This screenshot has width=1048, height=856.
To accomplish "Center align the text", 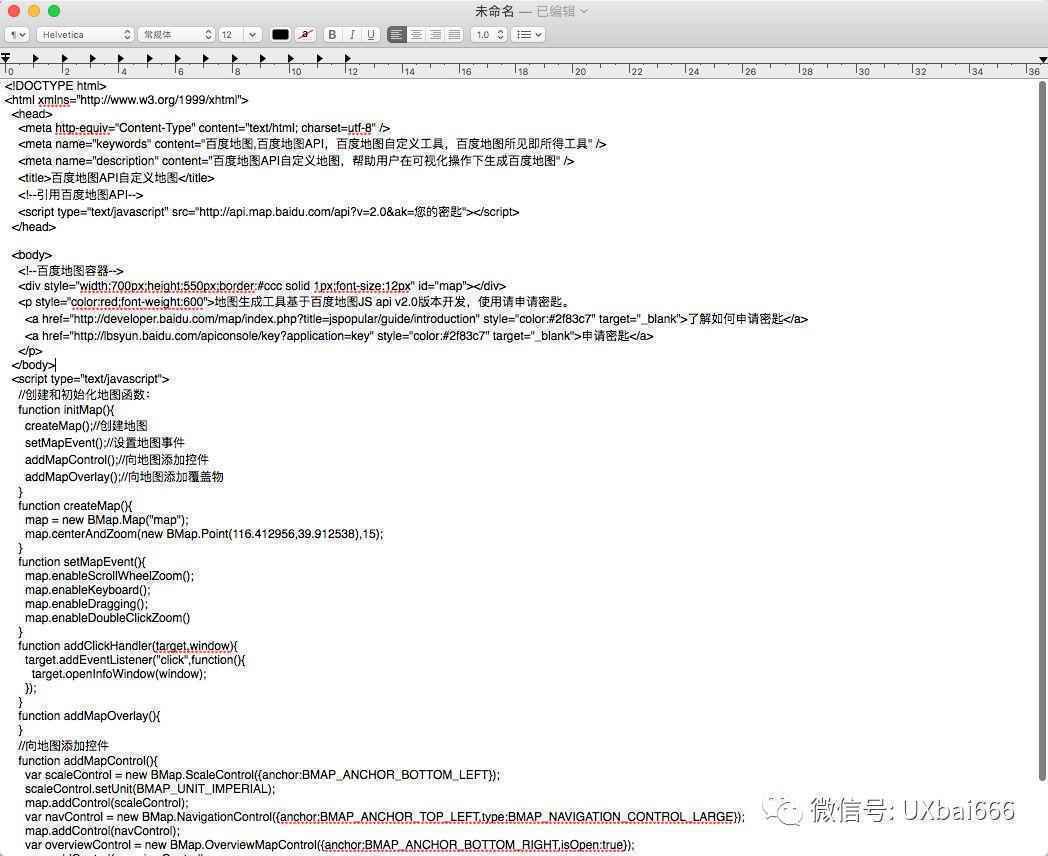I will [x=416, y=35].
